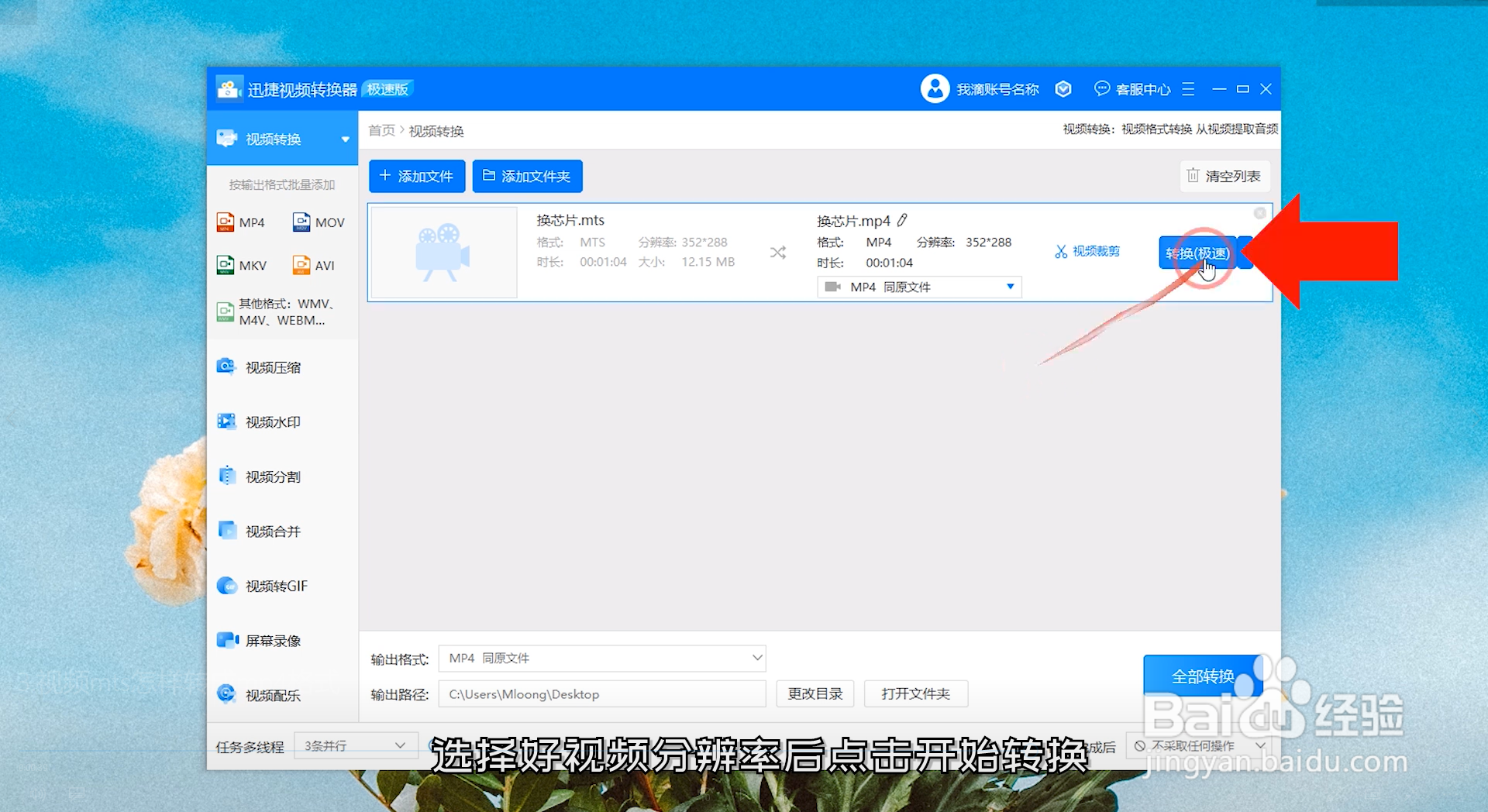
Task: Click the 全部转换 button
Action: (1204, 676)
